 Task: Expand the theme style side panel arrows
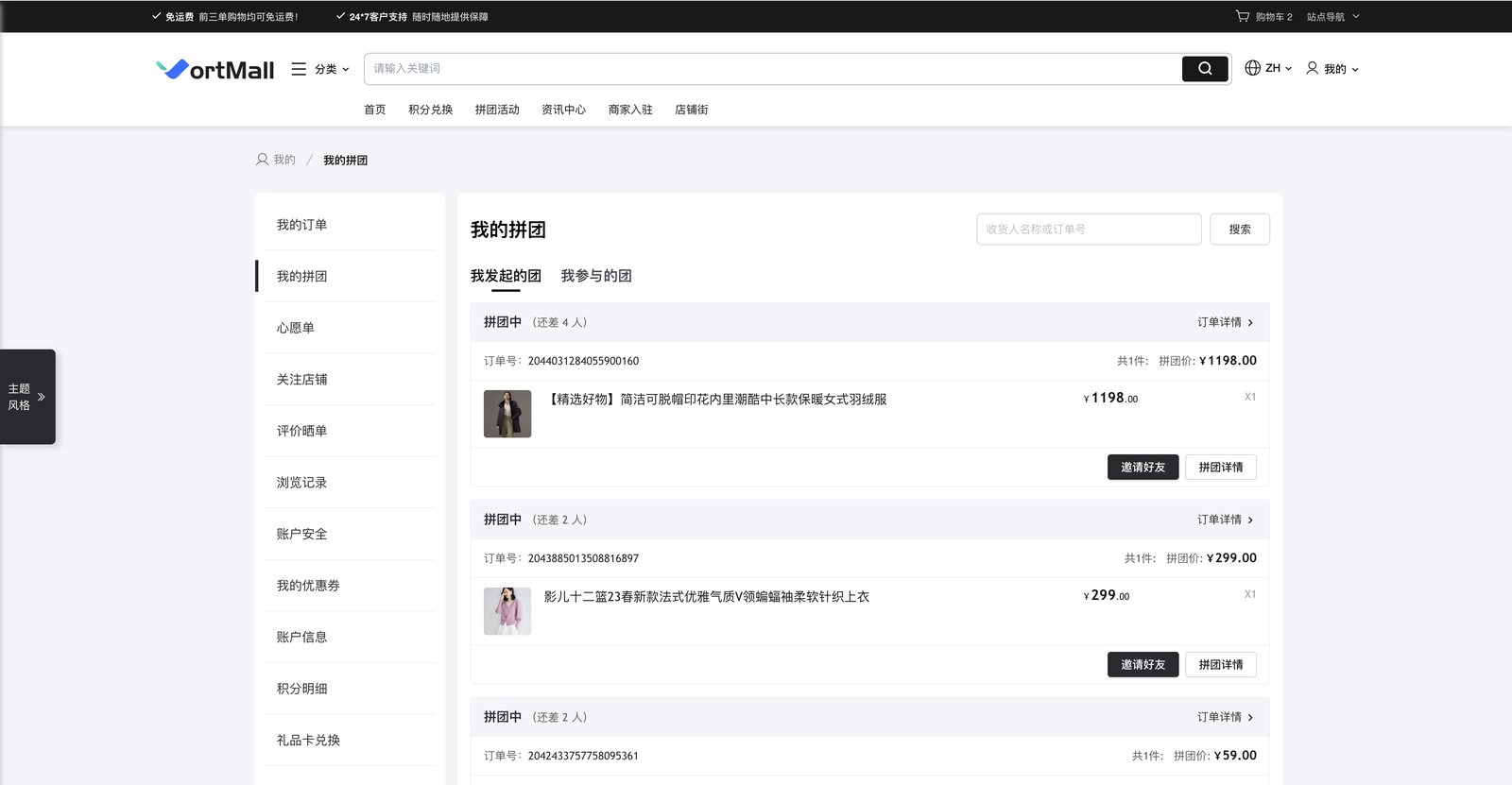tap(42, 397)
